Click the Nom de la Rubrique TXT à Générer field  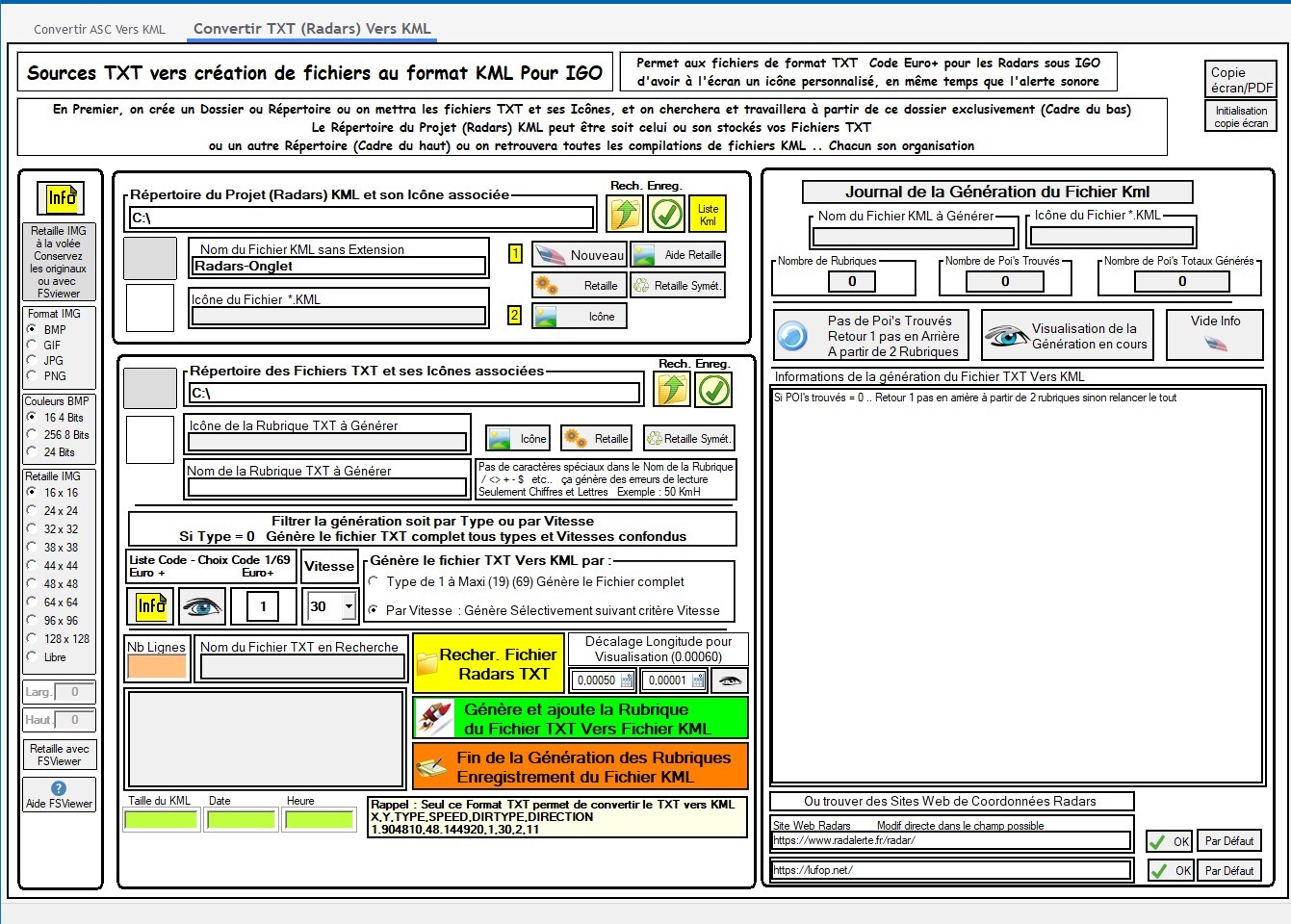point(327,487)
